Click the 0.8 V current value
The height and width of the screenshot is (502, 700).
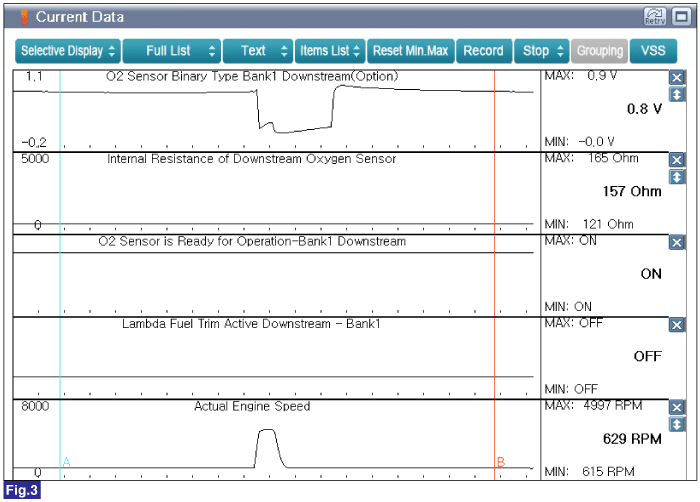[644, 109]
